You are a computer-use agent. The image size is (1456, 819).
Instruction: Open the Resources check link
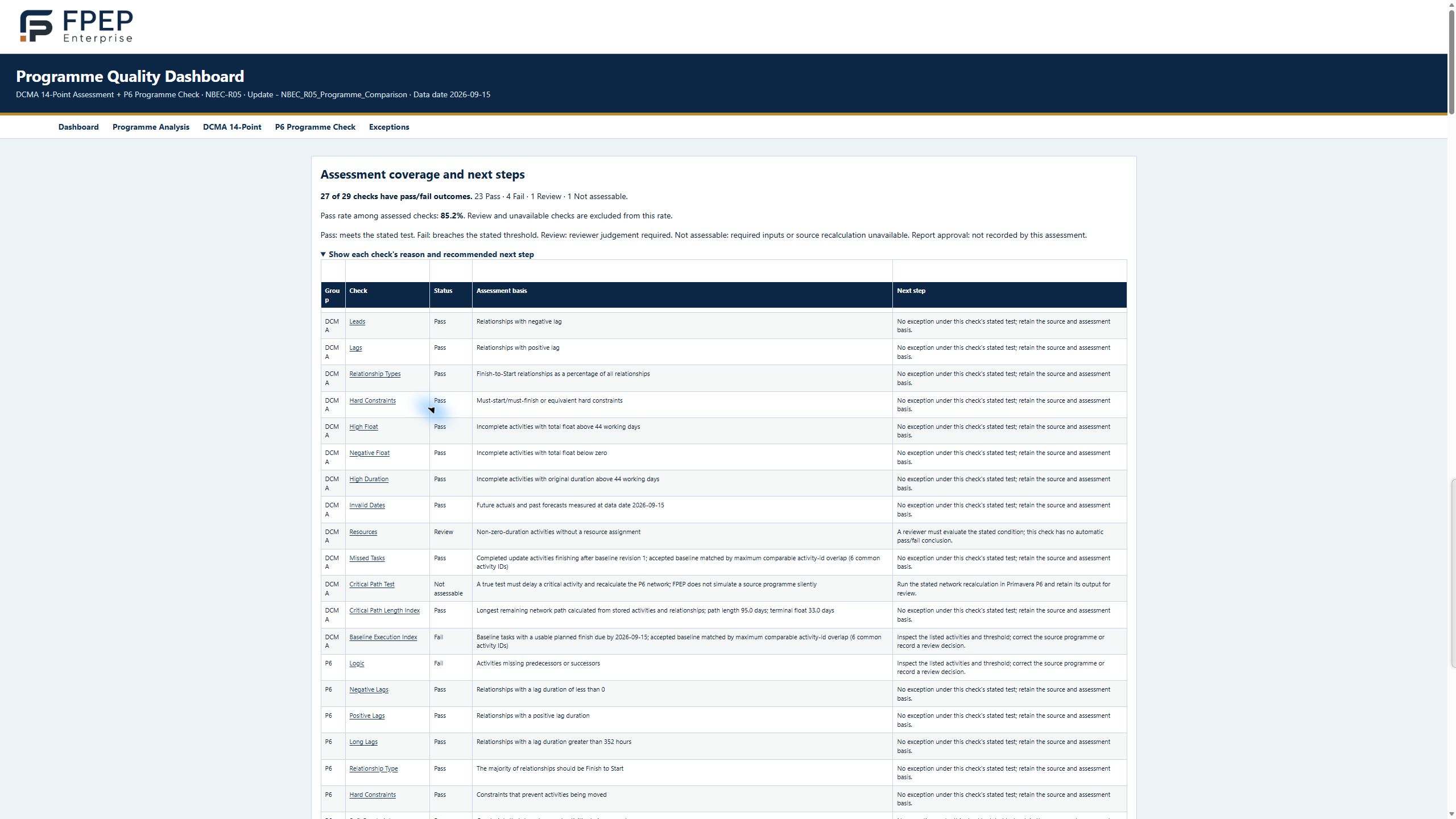[363, 532]
